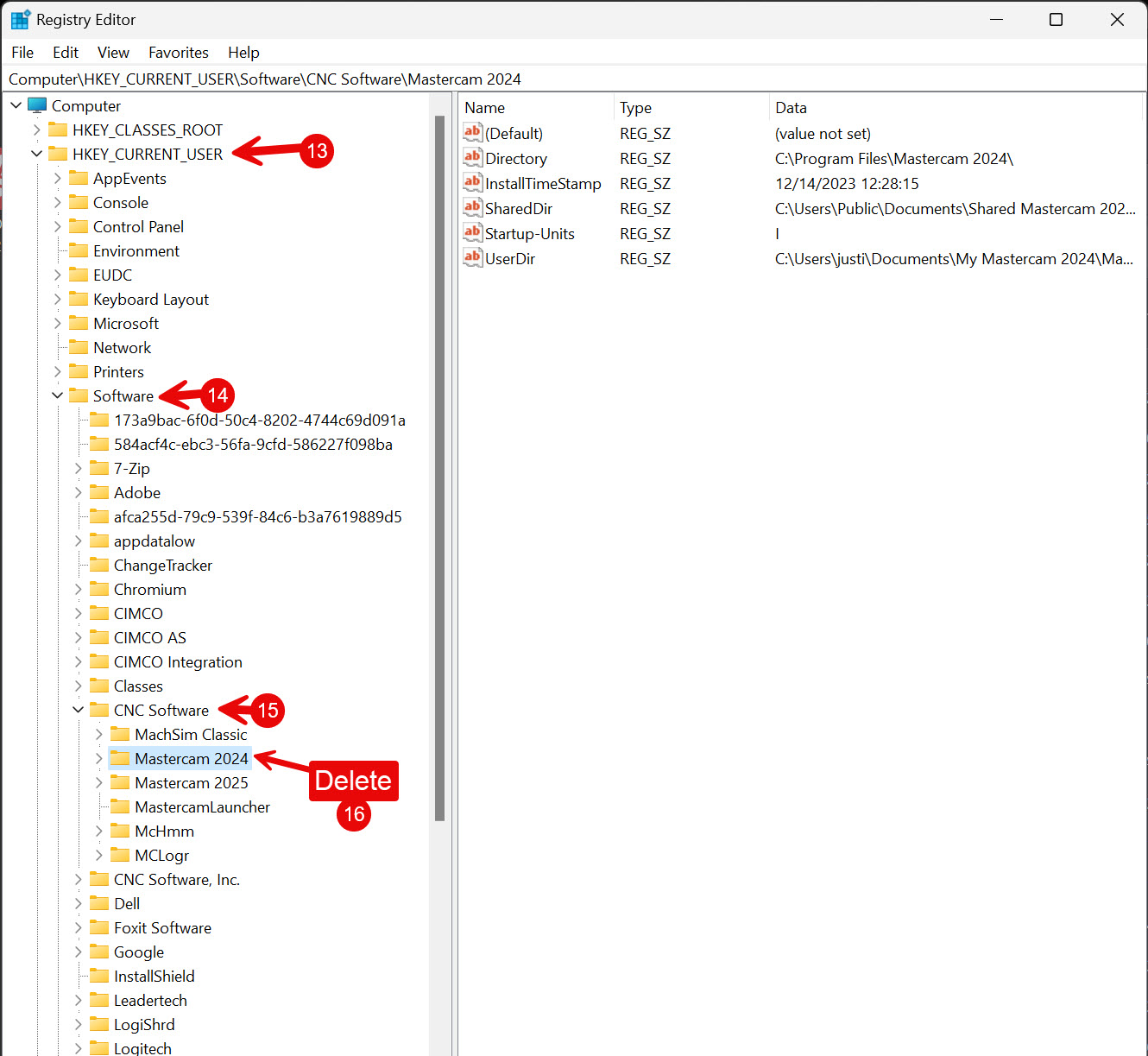Collapse the CNC Software key chevron
Image resolution: width=1148 pixels, height=1056 pixels.
coord(78,710)
